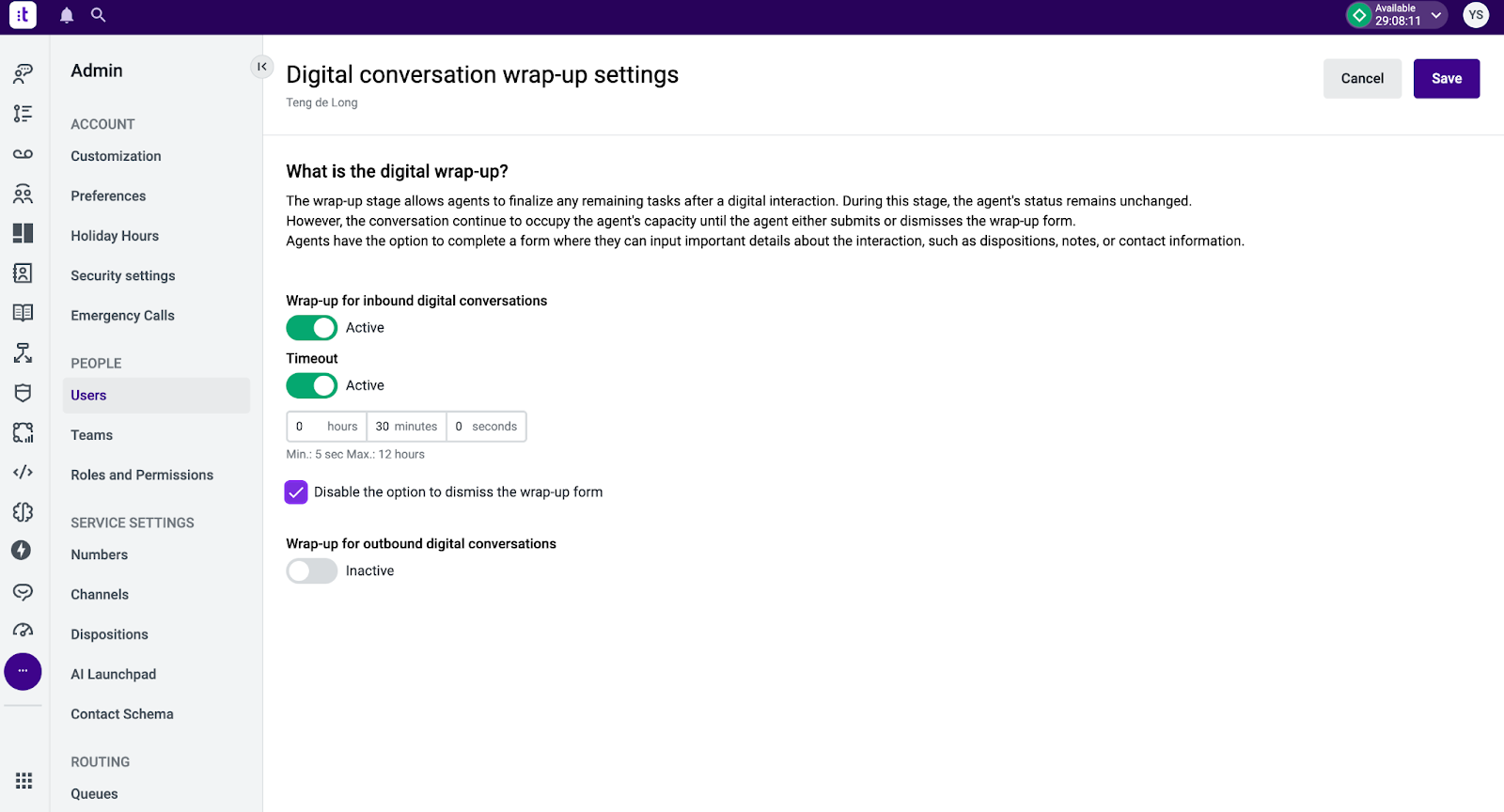Click the search magnifier icon
This screenshot has height=812, width=1504.
click(99, 15)
